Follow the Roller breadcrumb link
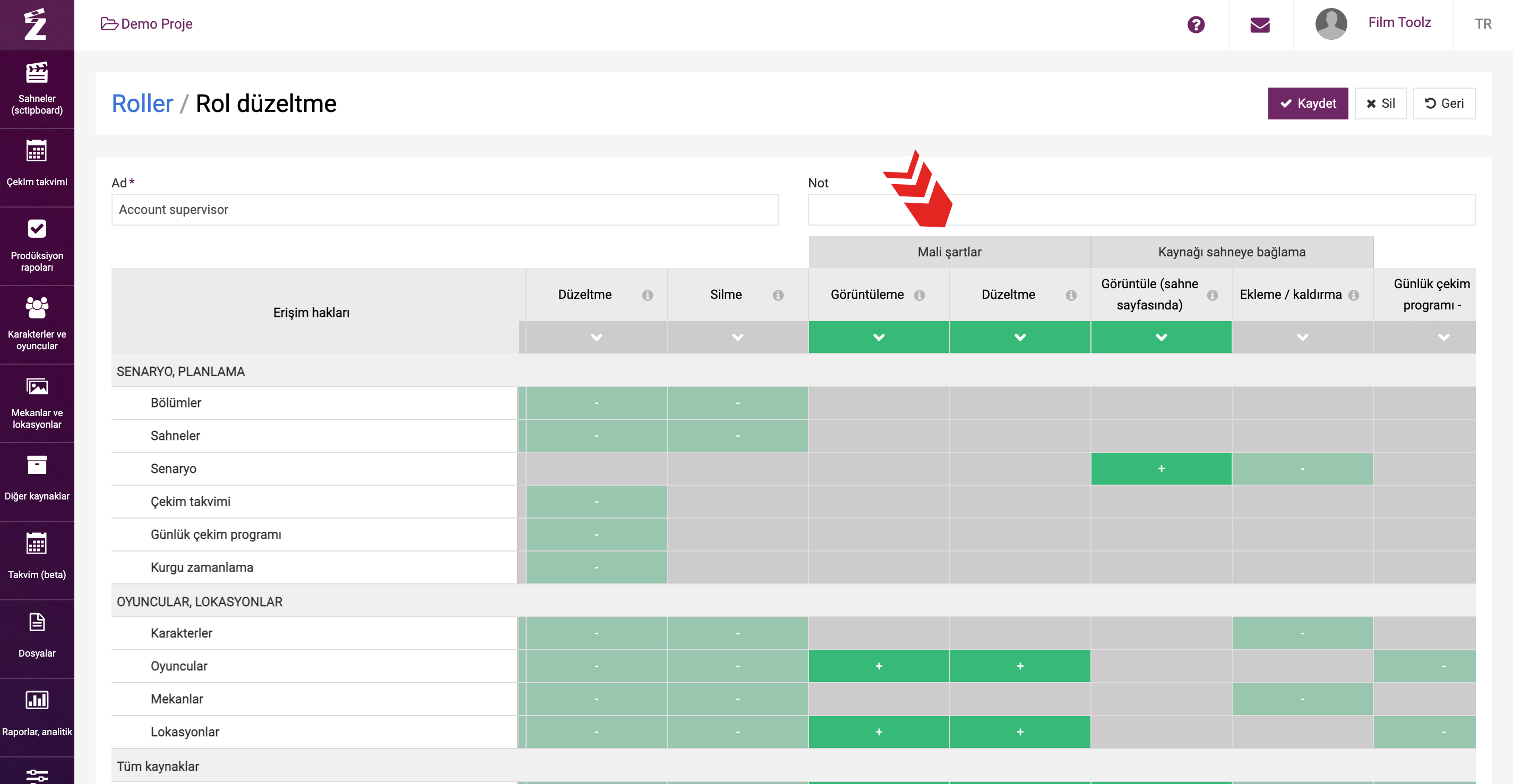This screenshot has width=1513, height=784. pyautogui.click(x=142, y=104)
